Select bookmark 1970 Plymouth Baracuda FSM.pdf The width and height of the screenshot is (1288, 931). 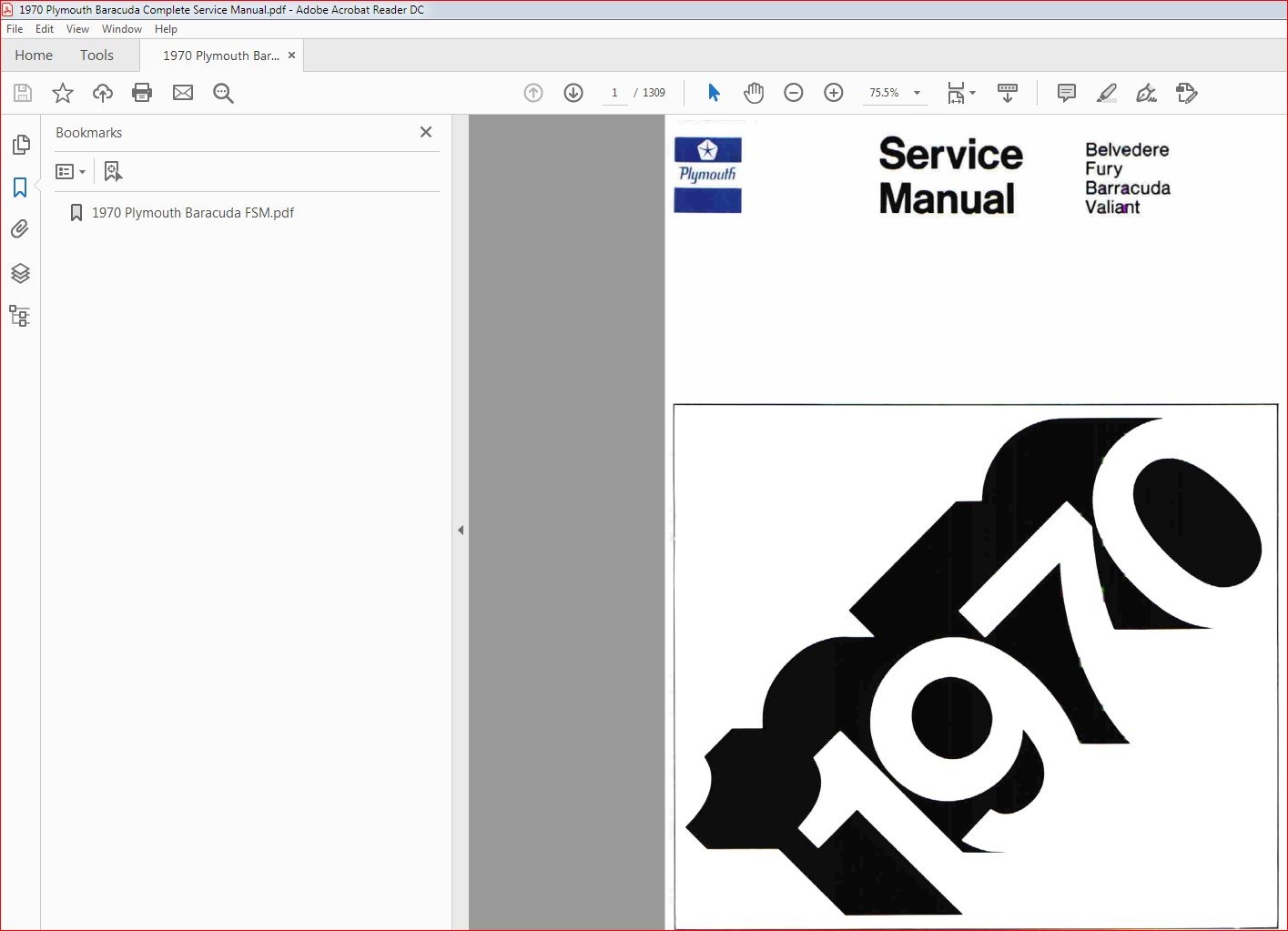[193, 213]
